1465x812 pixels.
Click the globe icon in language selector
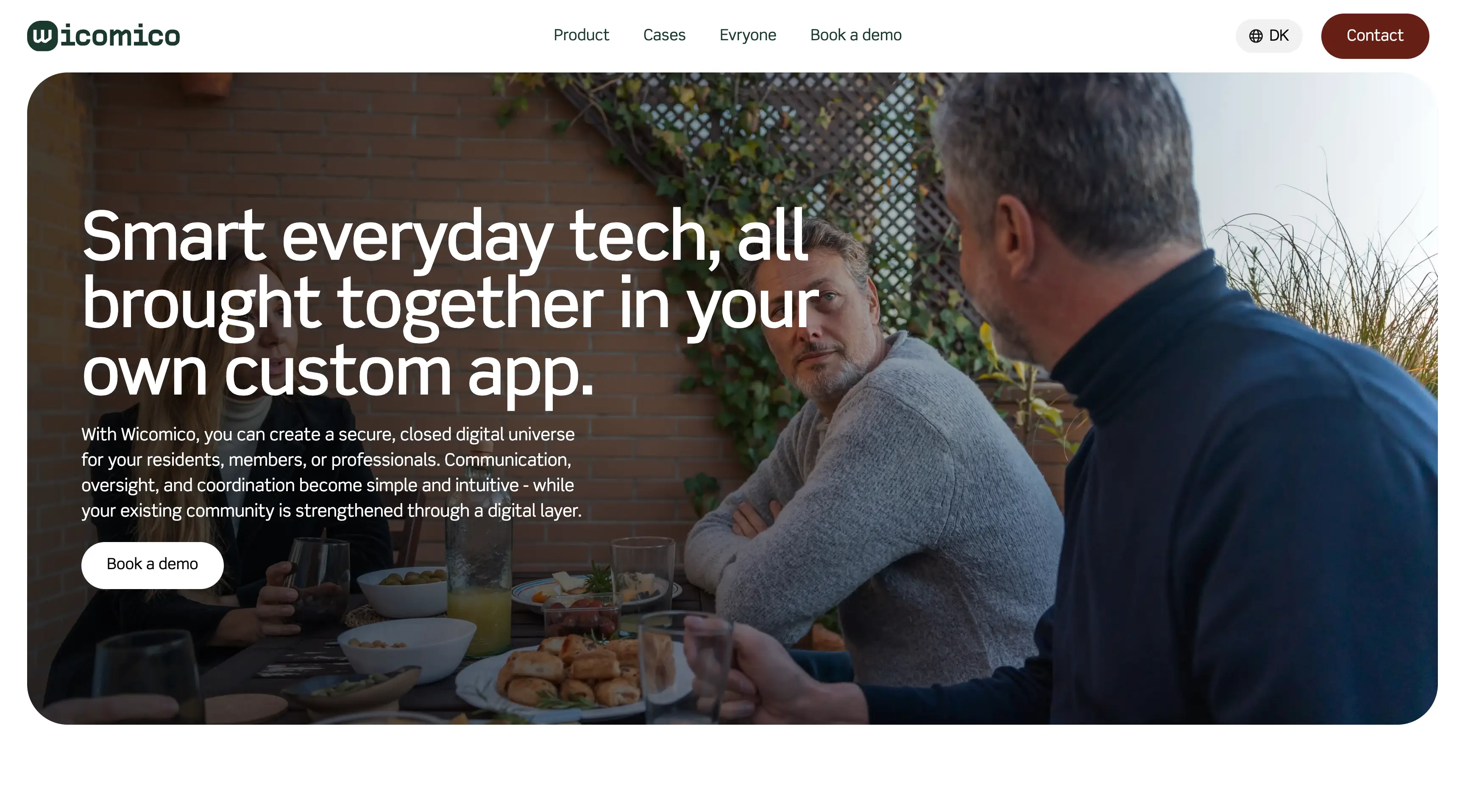coord(1256,36)
